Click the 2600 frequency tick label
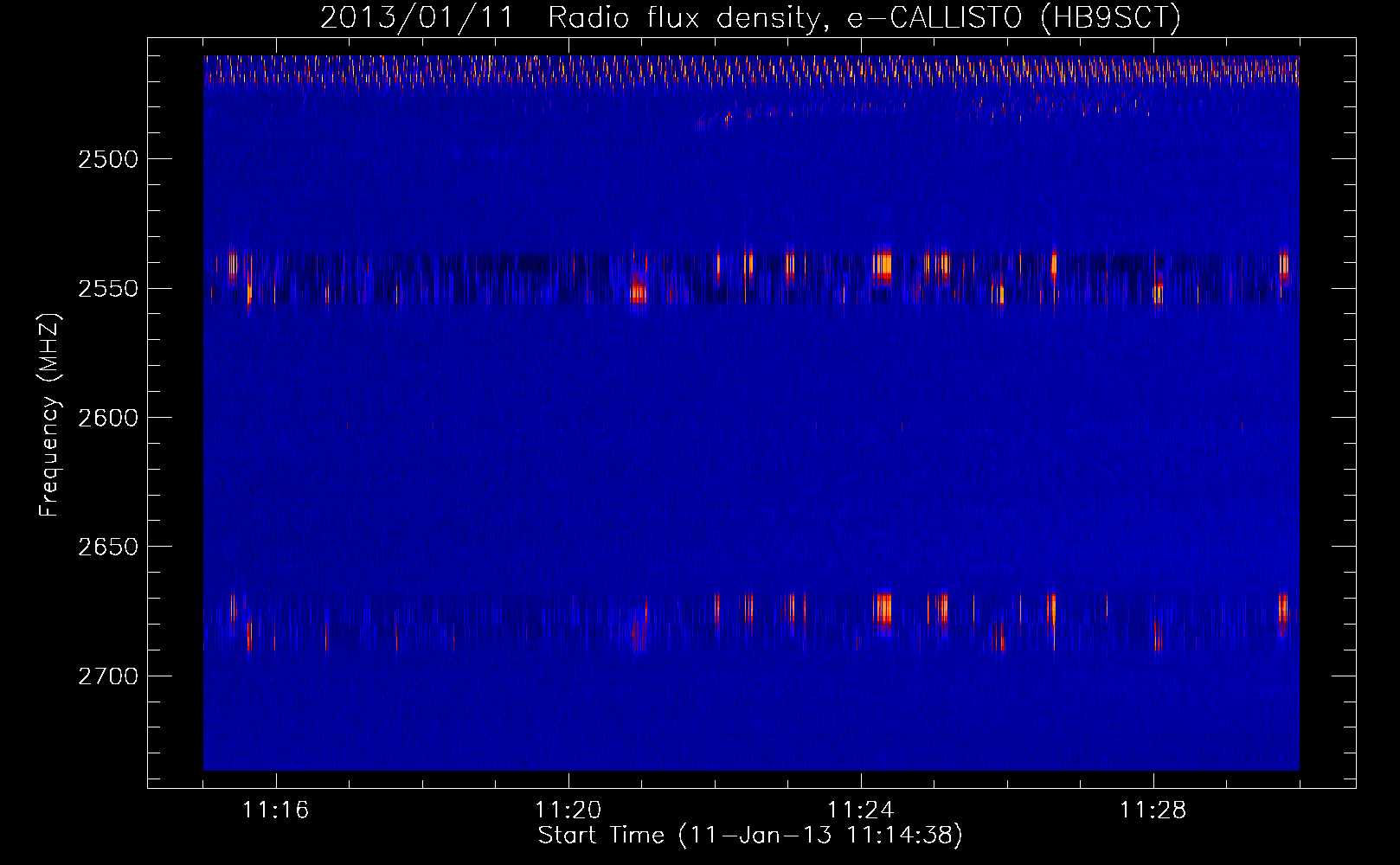The height and width of the screenshot is (865, 1400). point(108,418)
